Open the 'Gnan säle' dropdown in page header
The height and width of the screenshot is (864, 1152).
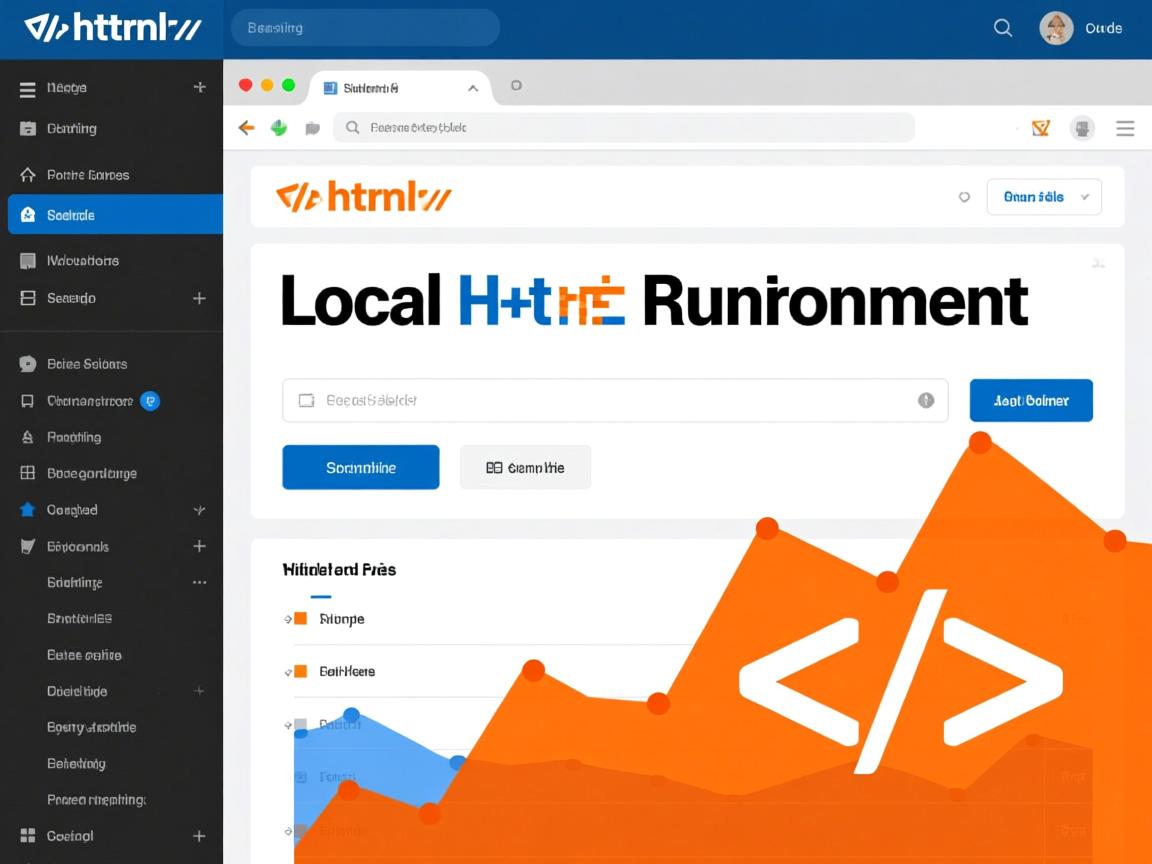pyautogui.click(x=1043, y=197)
